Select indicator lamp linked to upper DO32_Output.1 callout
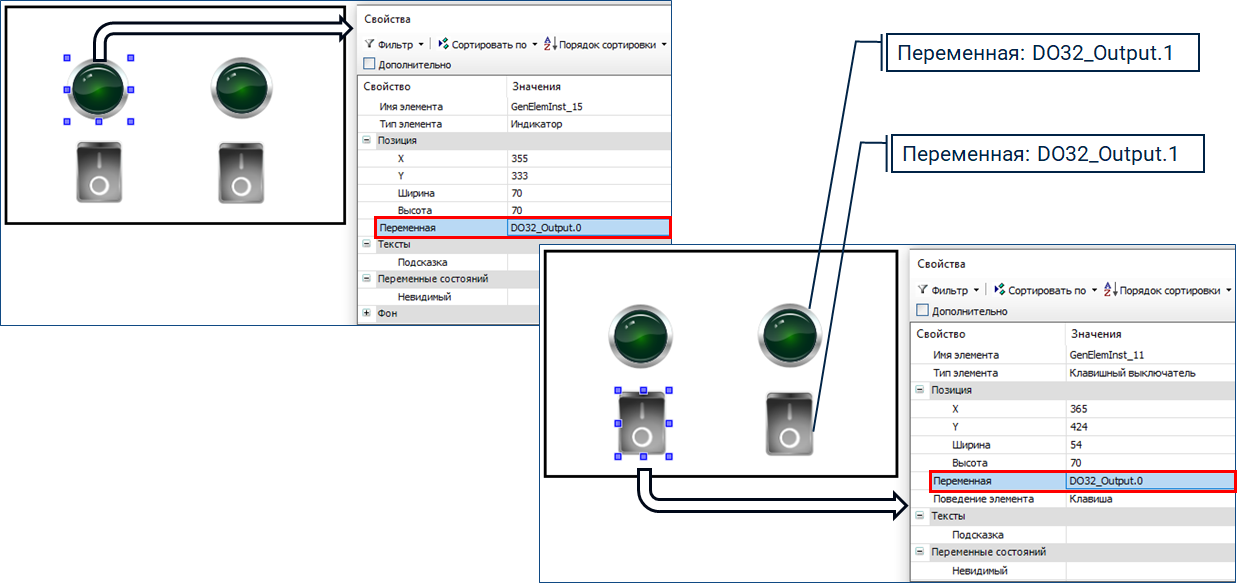Image resolution: width=1237 pixels, height=583 pixels. click(x=789, y=335)
